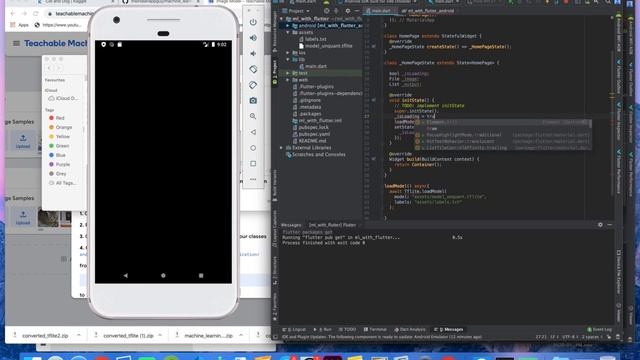The height and width of the screenshot is (360, 640).
Task: Open main.dart in project tree
Action: coord(313,66)
